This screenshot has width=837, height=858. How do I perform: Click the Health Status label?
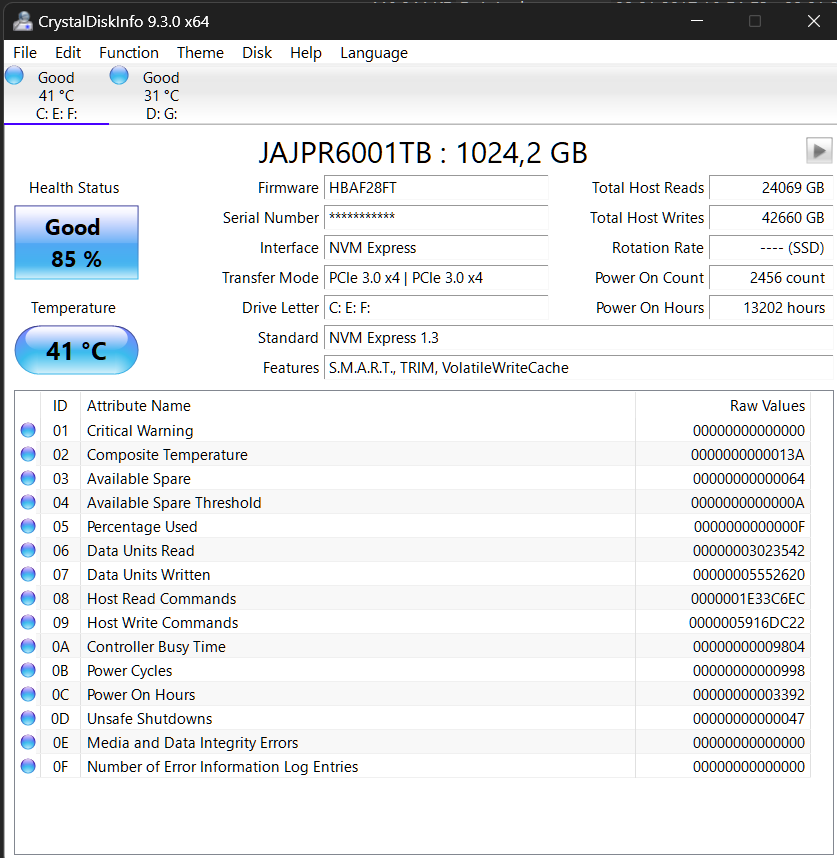[x=74, y=188]
